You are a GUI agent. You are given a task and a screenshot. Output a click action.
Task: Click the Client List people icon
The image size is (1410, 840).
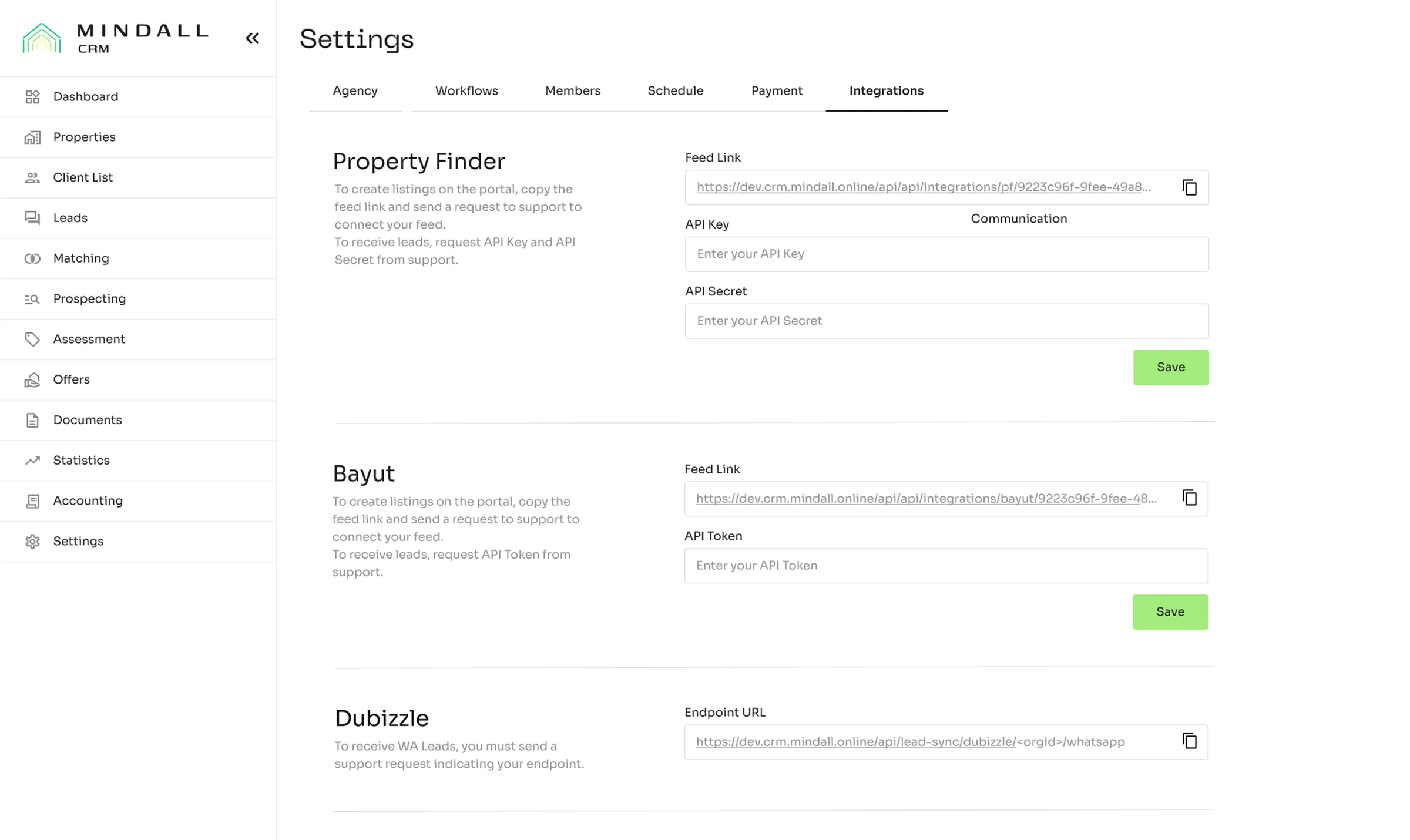[x=33, y=177]
